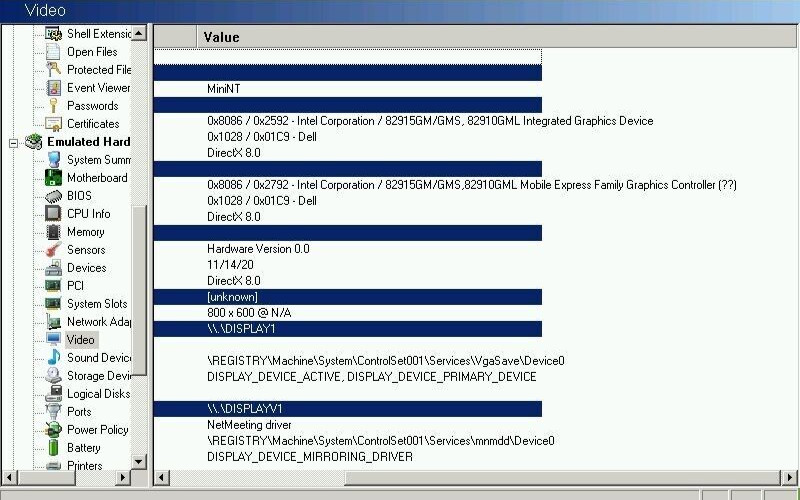Select the 800 x 600 @ N/A row
The image size is (800, 500).
coord(347,313)
